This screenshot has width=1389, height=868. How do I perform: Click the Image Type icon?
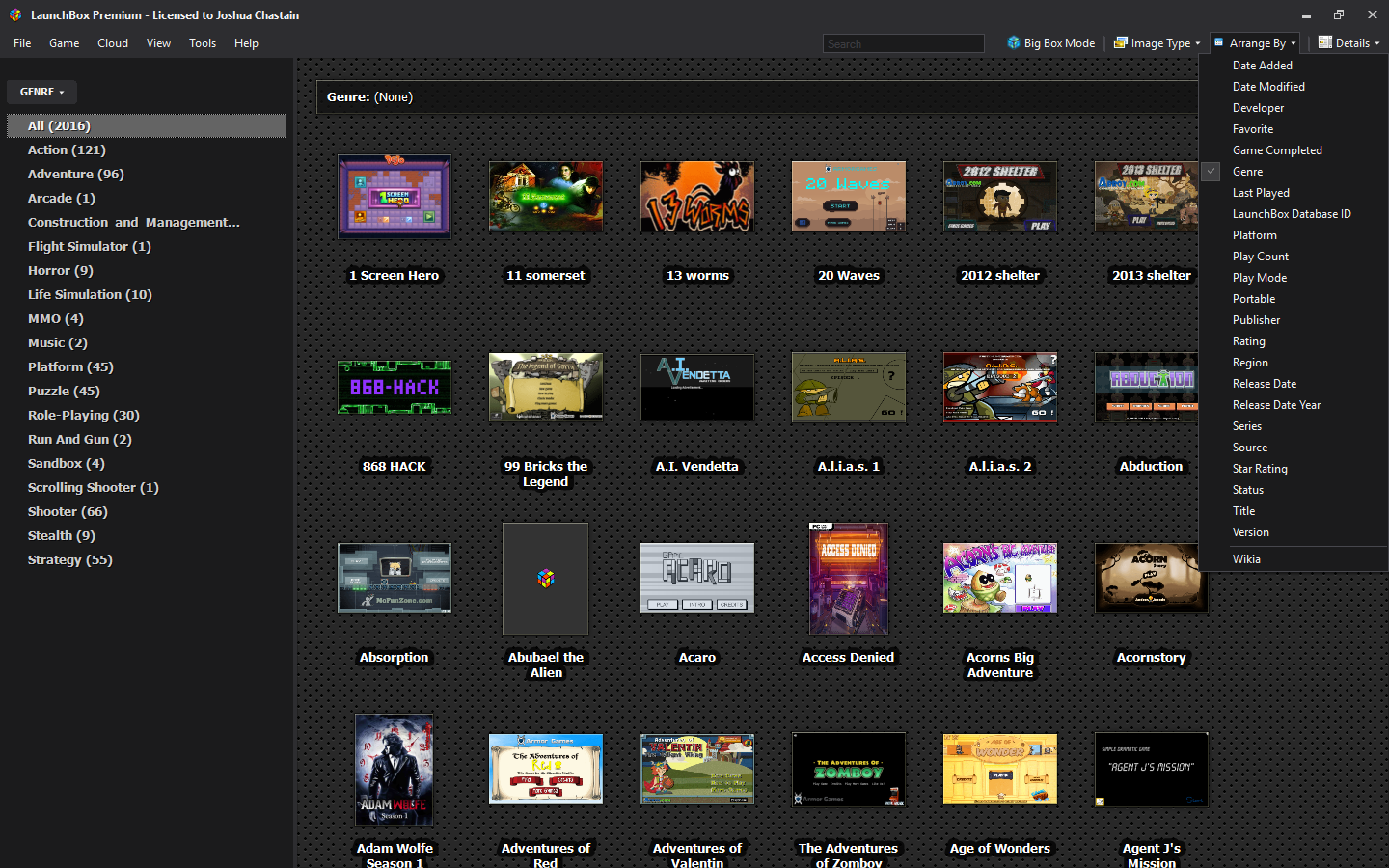tap(1120, 42)
